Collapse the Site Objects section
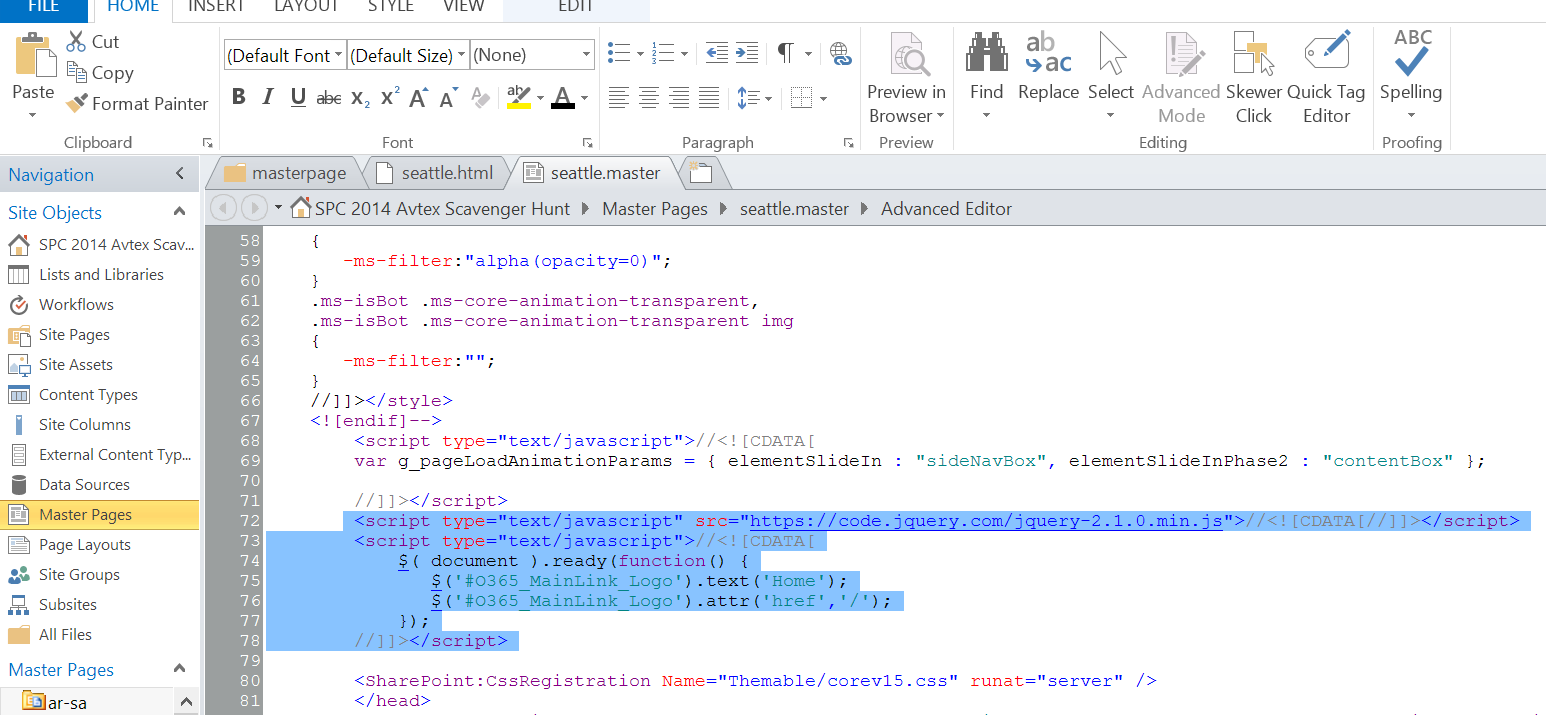Screen dimensions: 1546x715 pos(180,212)
